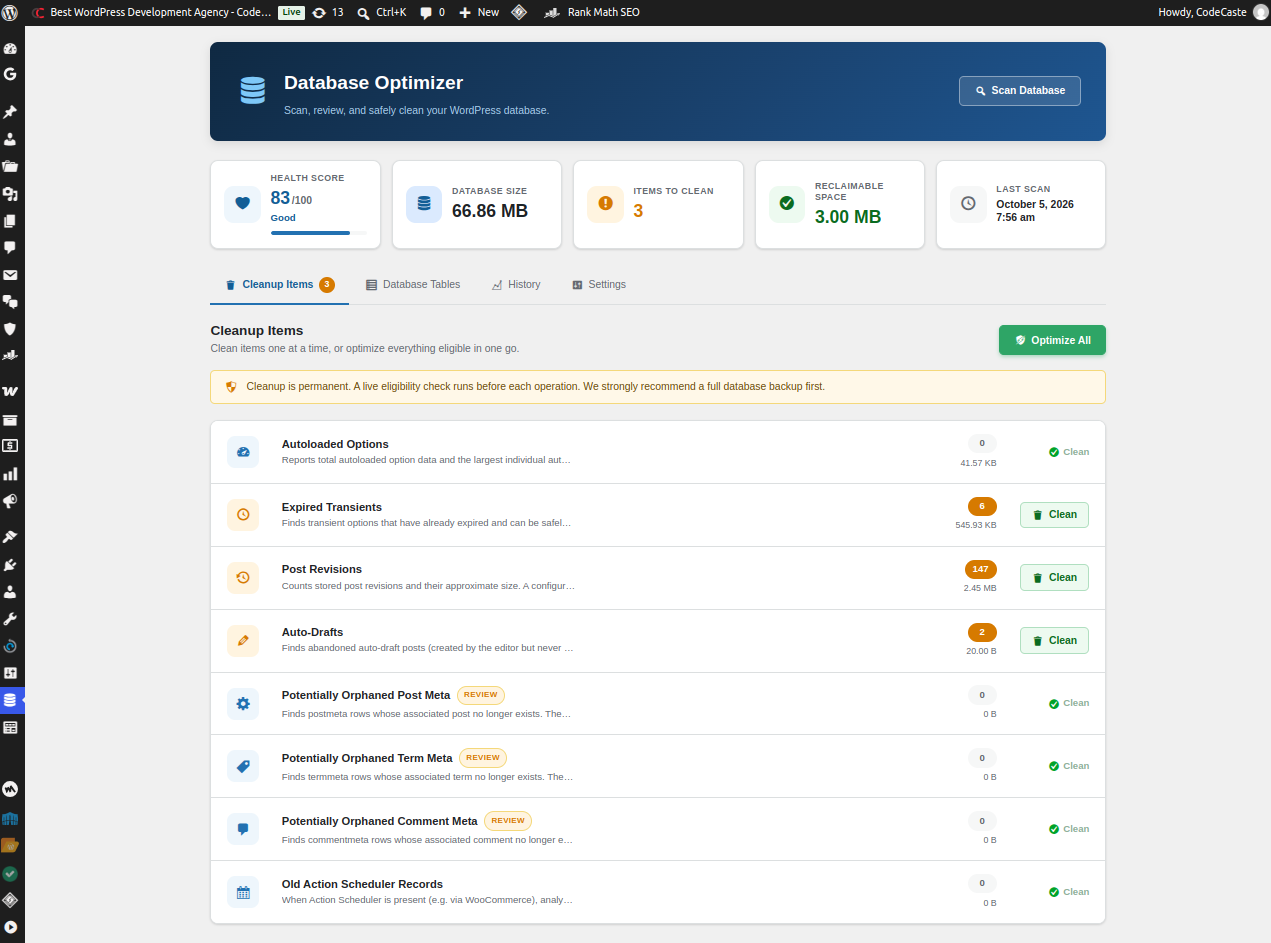The height and width of the screenshot is (943, 1271).
Task: Click the Orphaned Comment Meta bubble icon
Action: coord(243,829)
